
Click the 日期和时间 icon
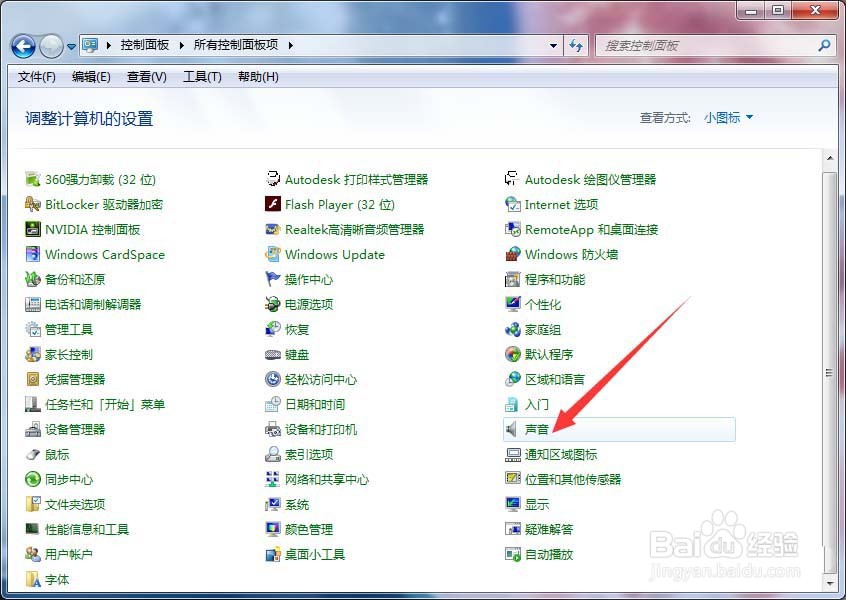pyautogui.click(x=273, y=404)
